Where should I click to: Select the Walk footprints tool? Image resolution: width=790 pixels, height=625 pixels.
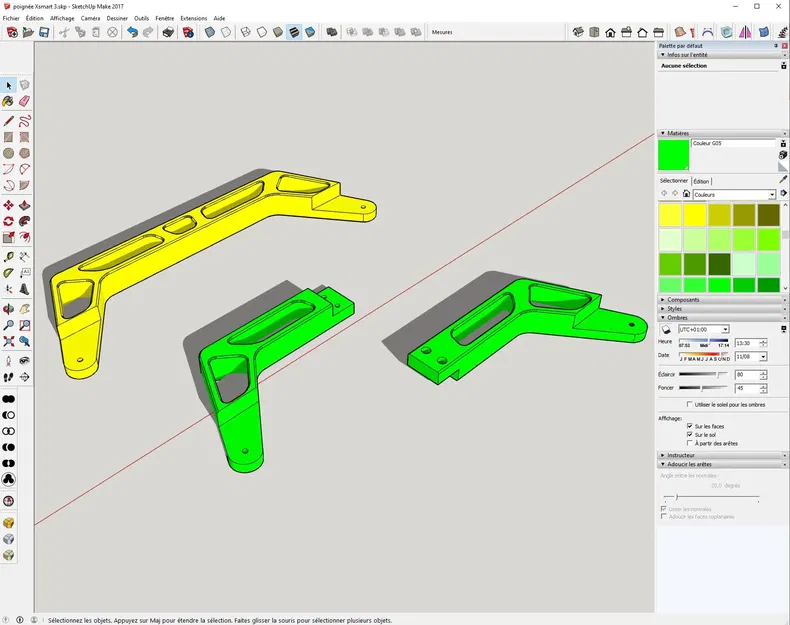click(9, 377)
